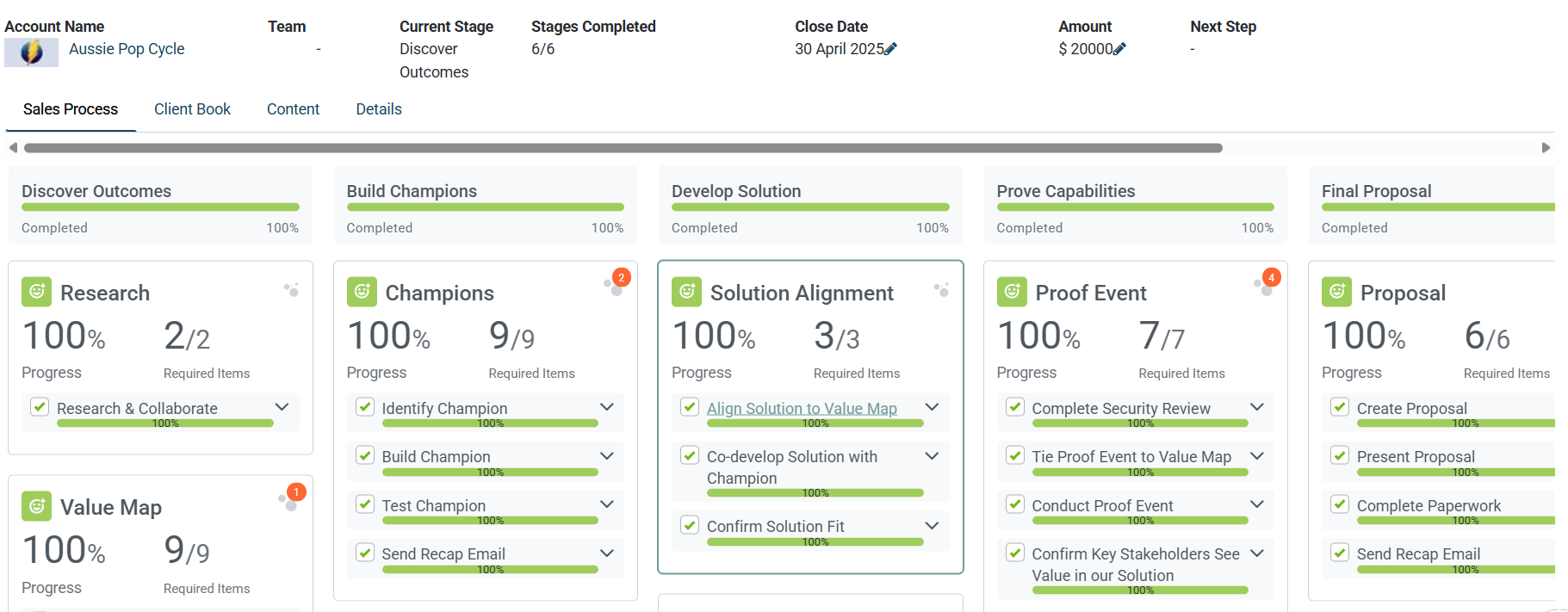Viewport: 1568px width, 612px height.
Task: Click the Proposal card green smiley icon
Action: 1336,292
